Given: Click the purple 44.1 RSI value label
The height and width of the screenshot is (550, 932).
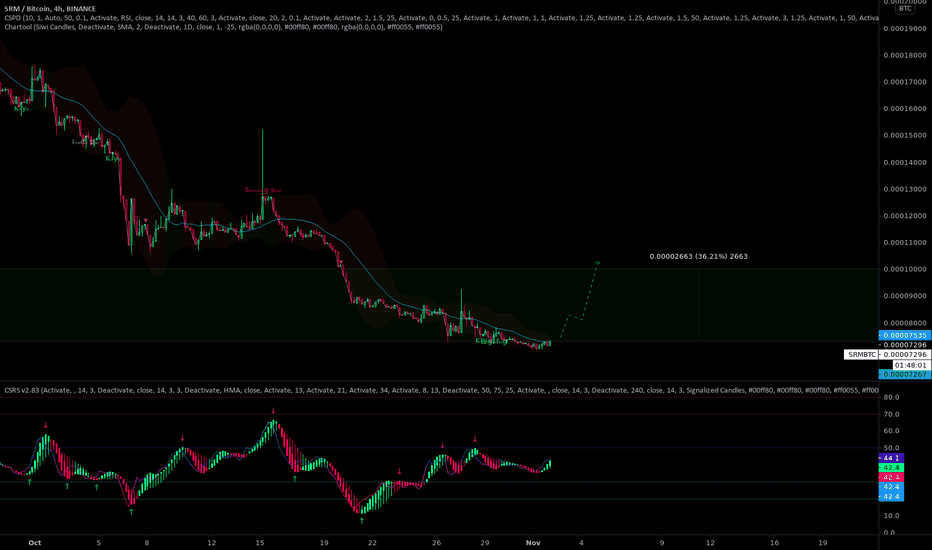Looking at the screenshot, I should [x=891, y=458].
